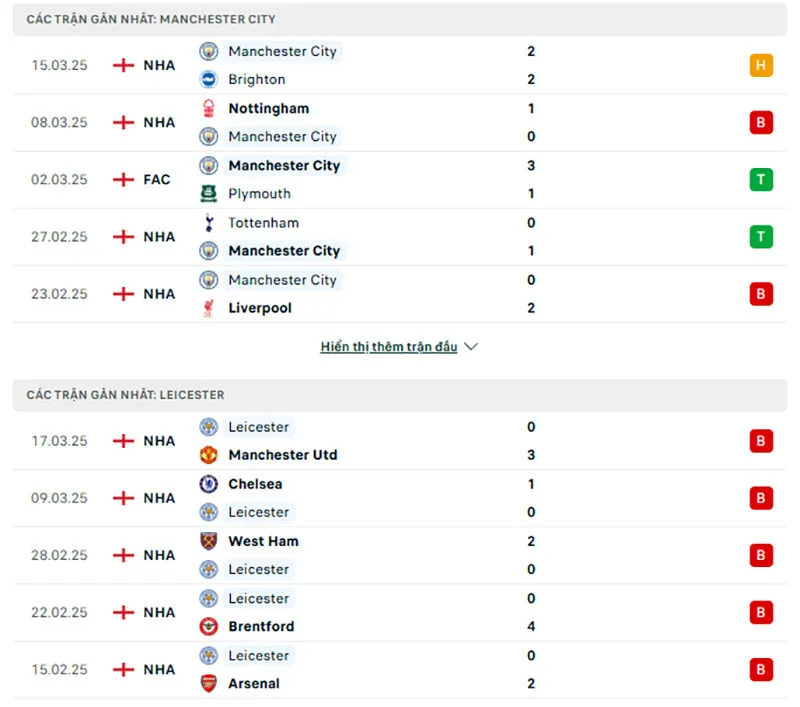Click the Liverpool club crest icon
This screenshot has height=707, width=800.
208,308
